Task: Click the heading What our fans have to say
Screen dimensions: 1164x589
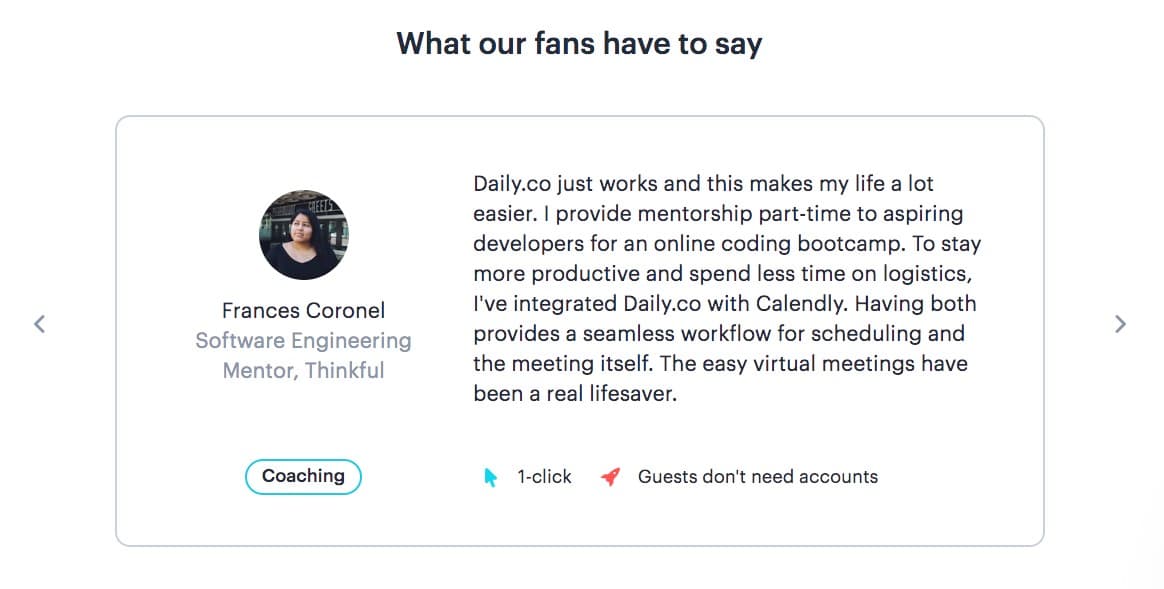Action: click(x=580, y=43)
